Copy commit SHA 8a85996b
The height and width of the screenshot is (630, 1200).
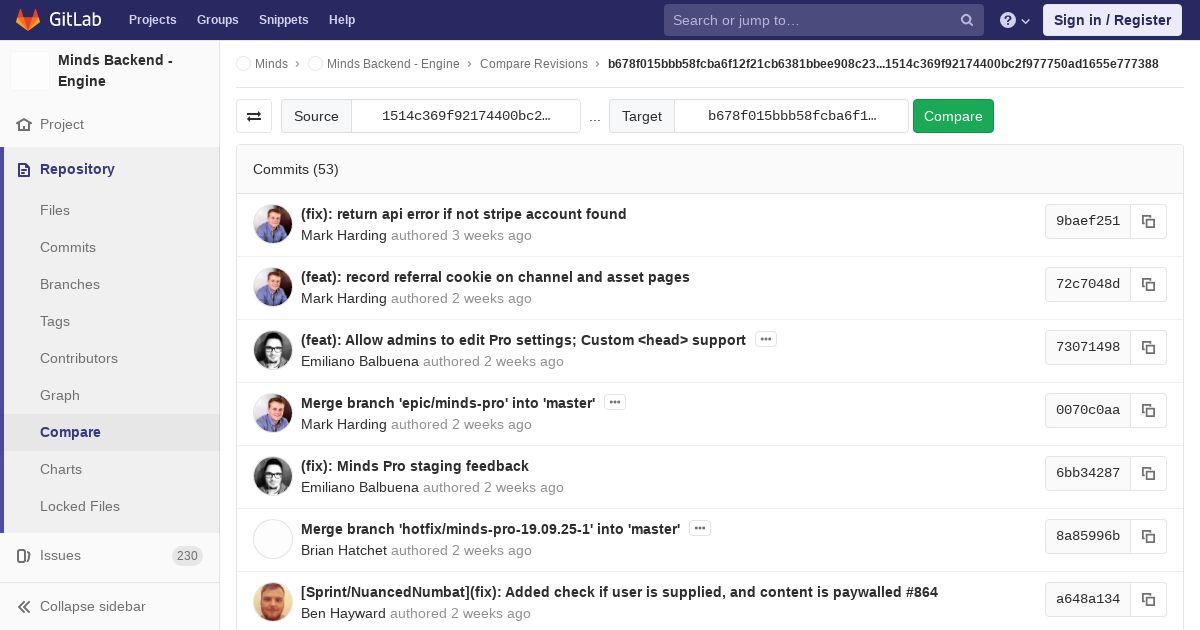pyautogui.click(x=1148, y=536)
